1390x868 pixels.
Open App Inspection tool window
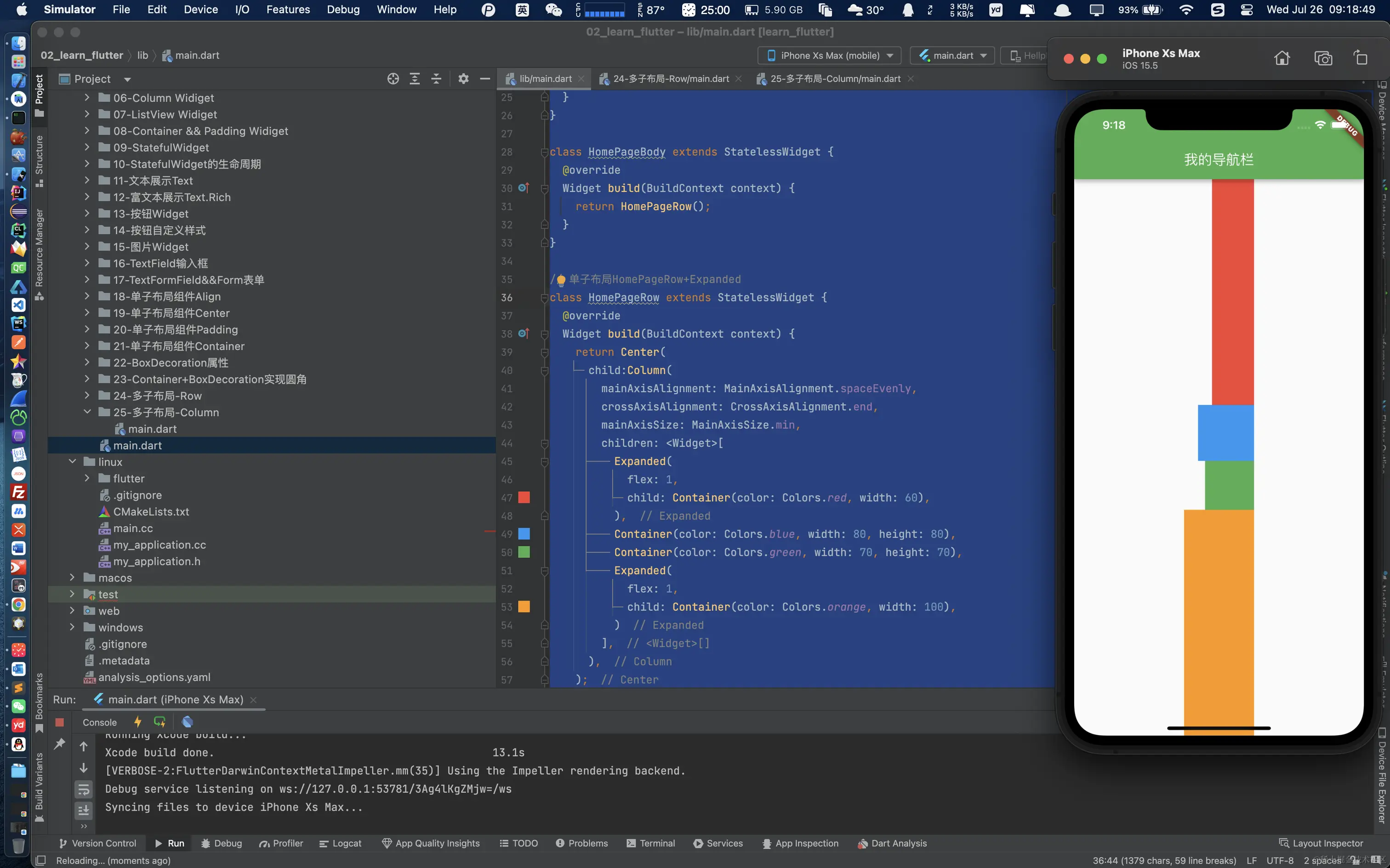click(800, 843)
